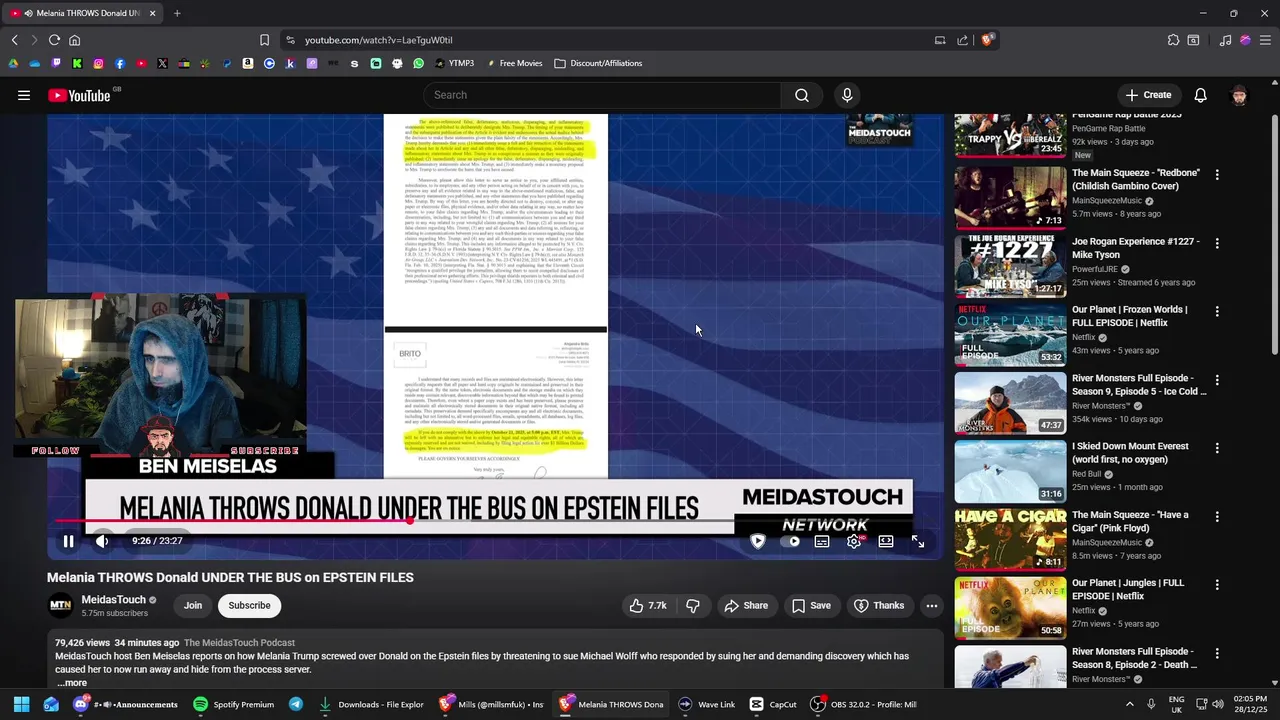Open the MeidasTouch channel name link
1280x720 pixels.
coord(114,600)
